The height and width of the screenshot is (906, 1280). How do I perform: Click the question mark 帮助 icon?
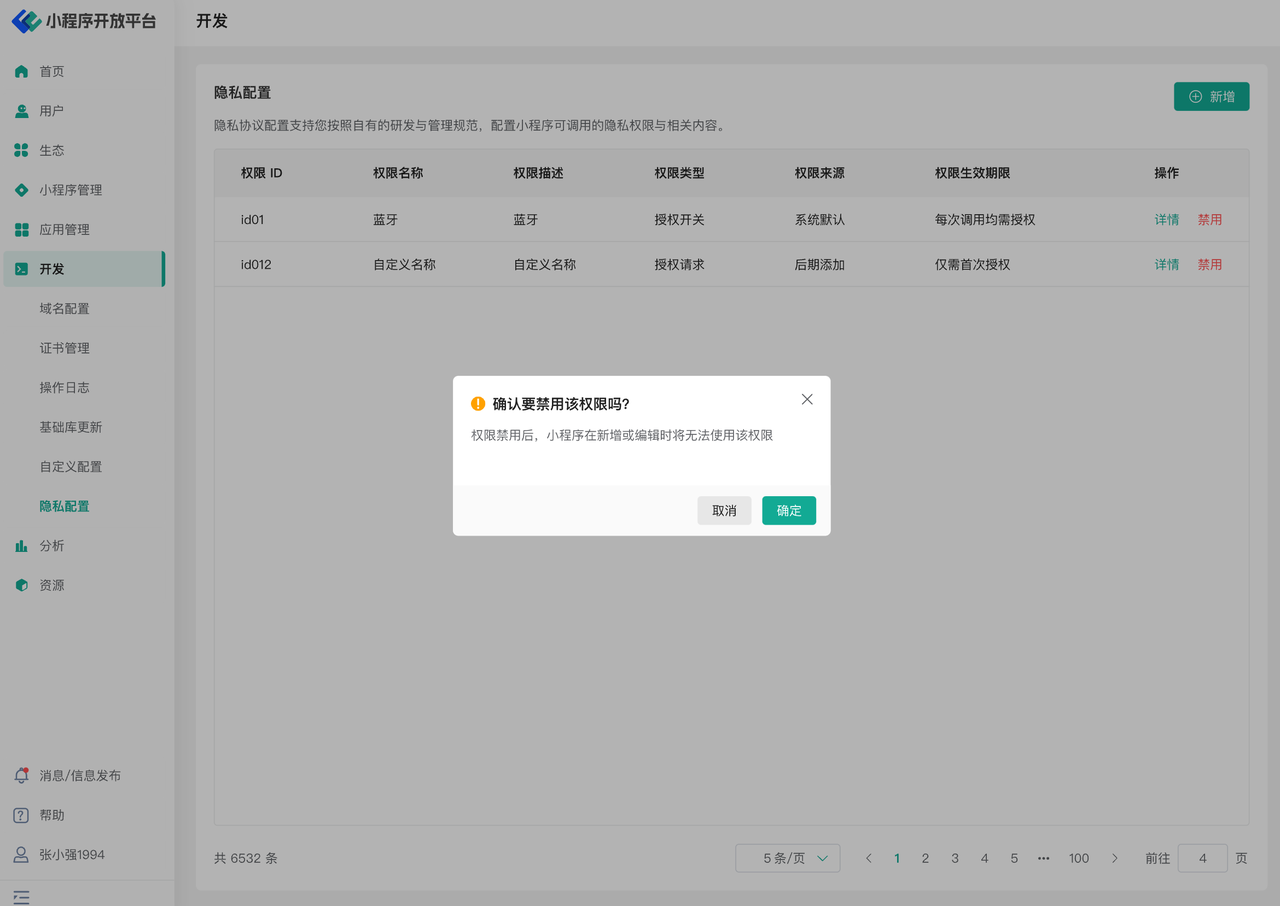pos(21,815)
